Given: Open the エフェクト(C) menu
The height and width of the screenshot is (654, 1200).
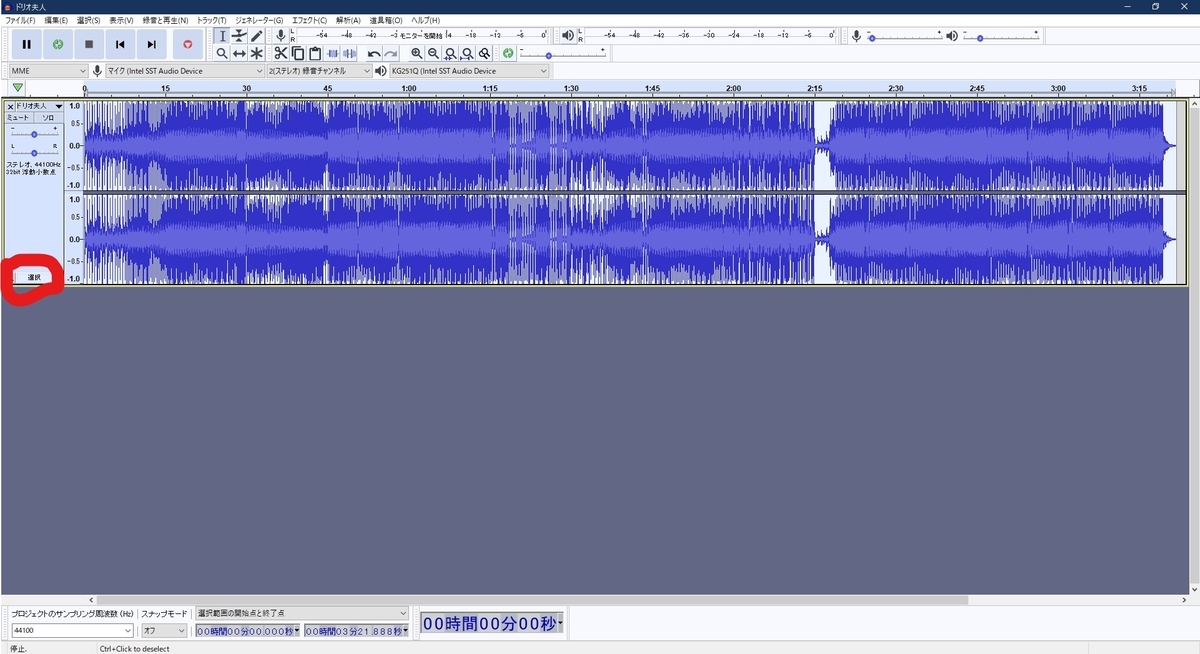Looking at the screenshot, I should (x=309, y=20).
